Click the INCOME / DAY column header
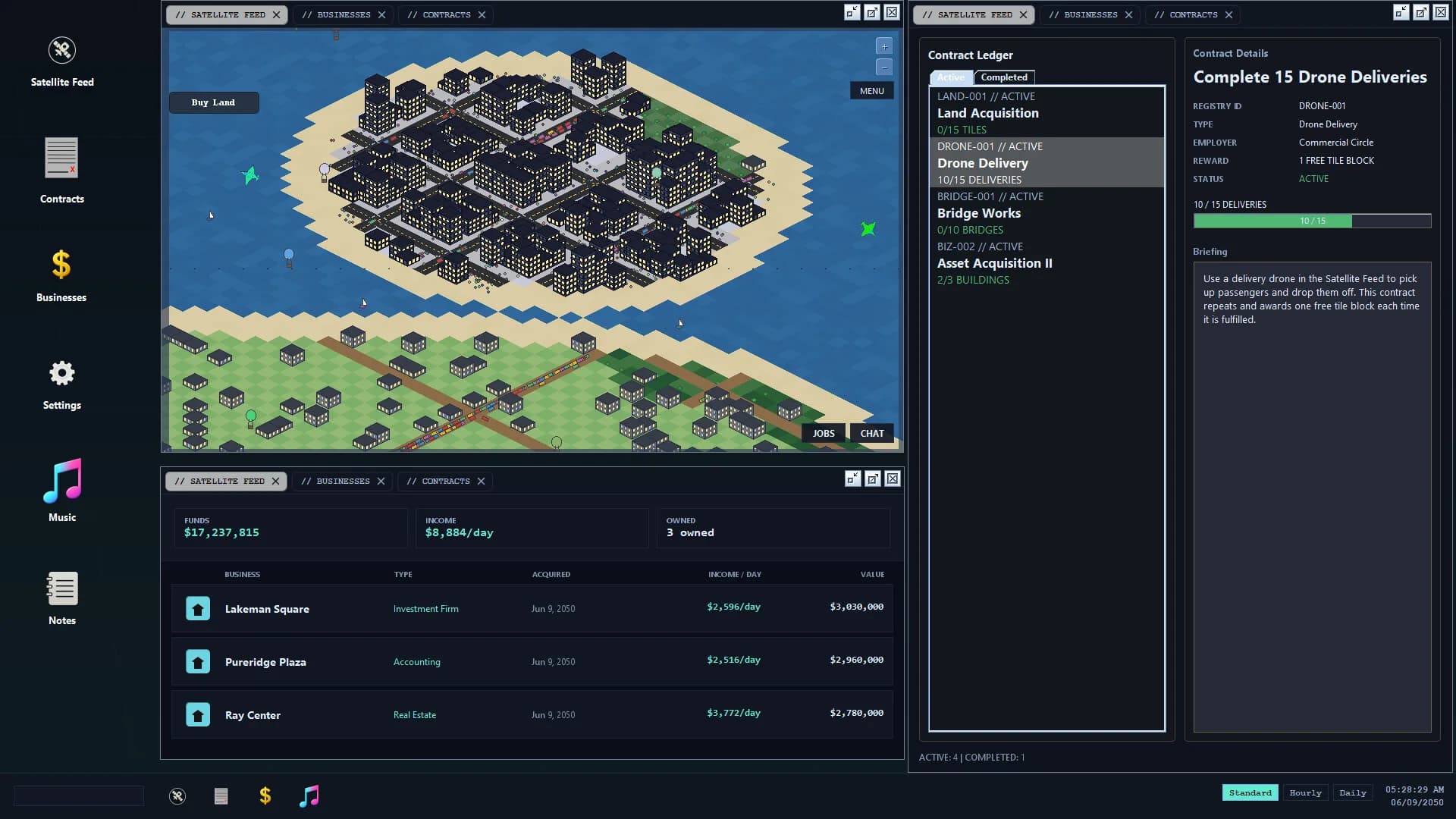 734,575
